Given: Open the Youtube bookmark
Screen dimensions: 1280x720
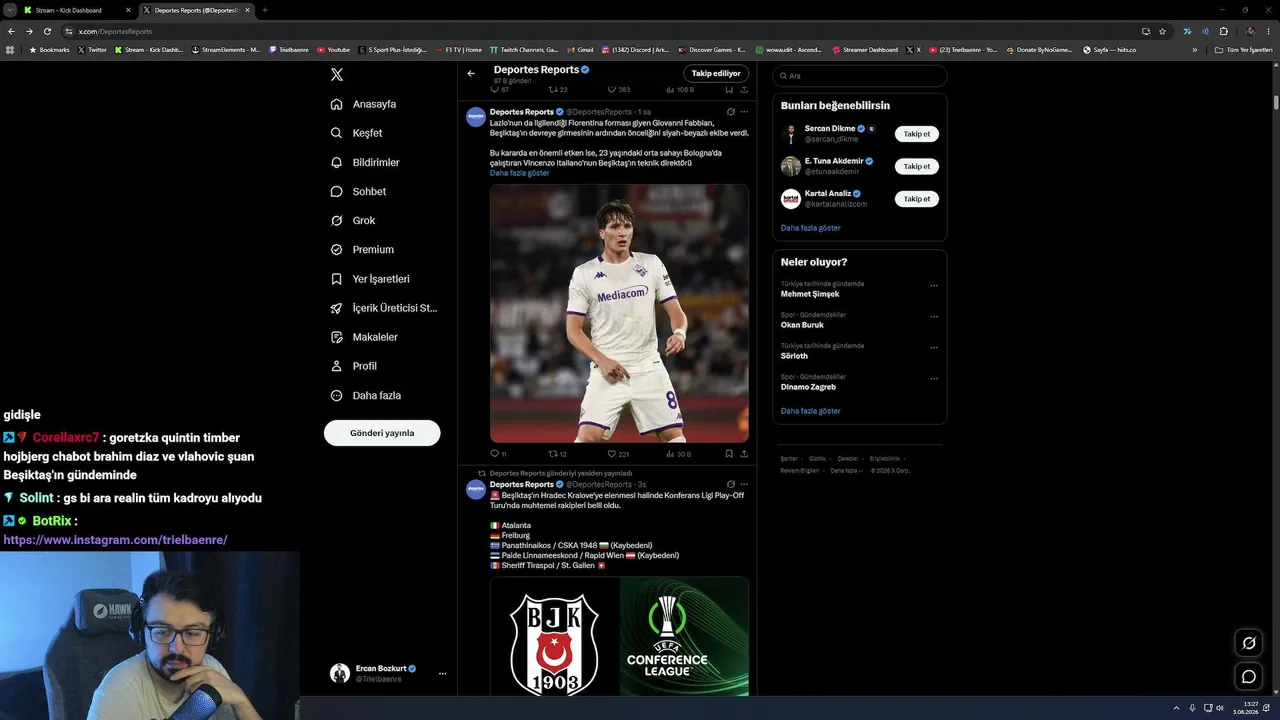Looking at the screenshot, I should tap(334, 49).
